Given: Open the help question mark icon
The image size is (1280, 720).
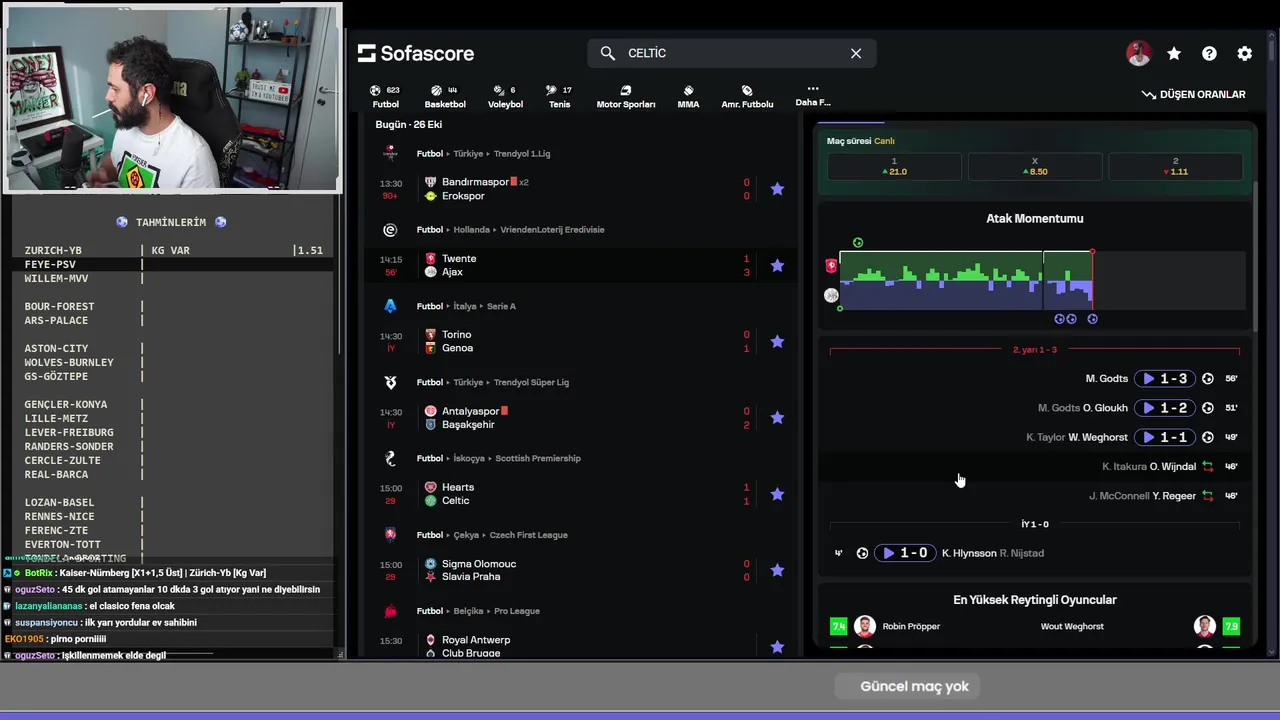Looking at the screenshot, I should (x=1209, y=54).
